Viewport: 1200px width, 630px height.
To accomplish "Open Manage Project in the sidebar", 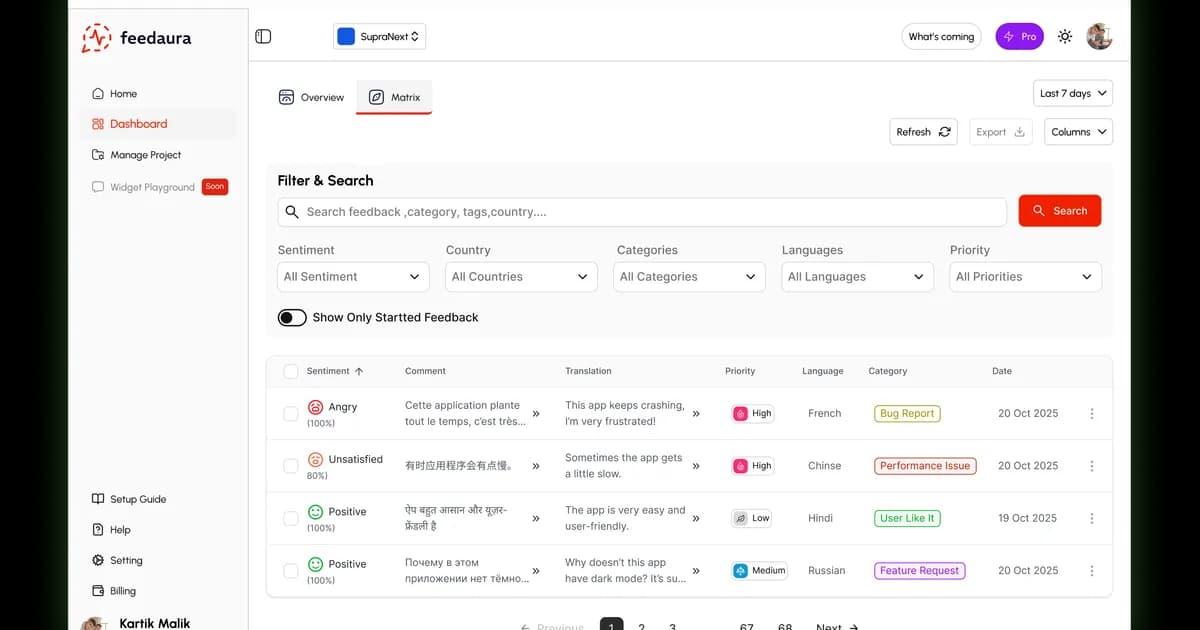I will [x=145, y=155].
